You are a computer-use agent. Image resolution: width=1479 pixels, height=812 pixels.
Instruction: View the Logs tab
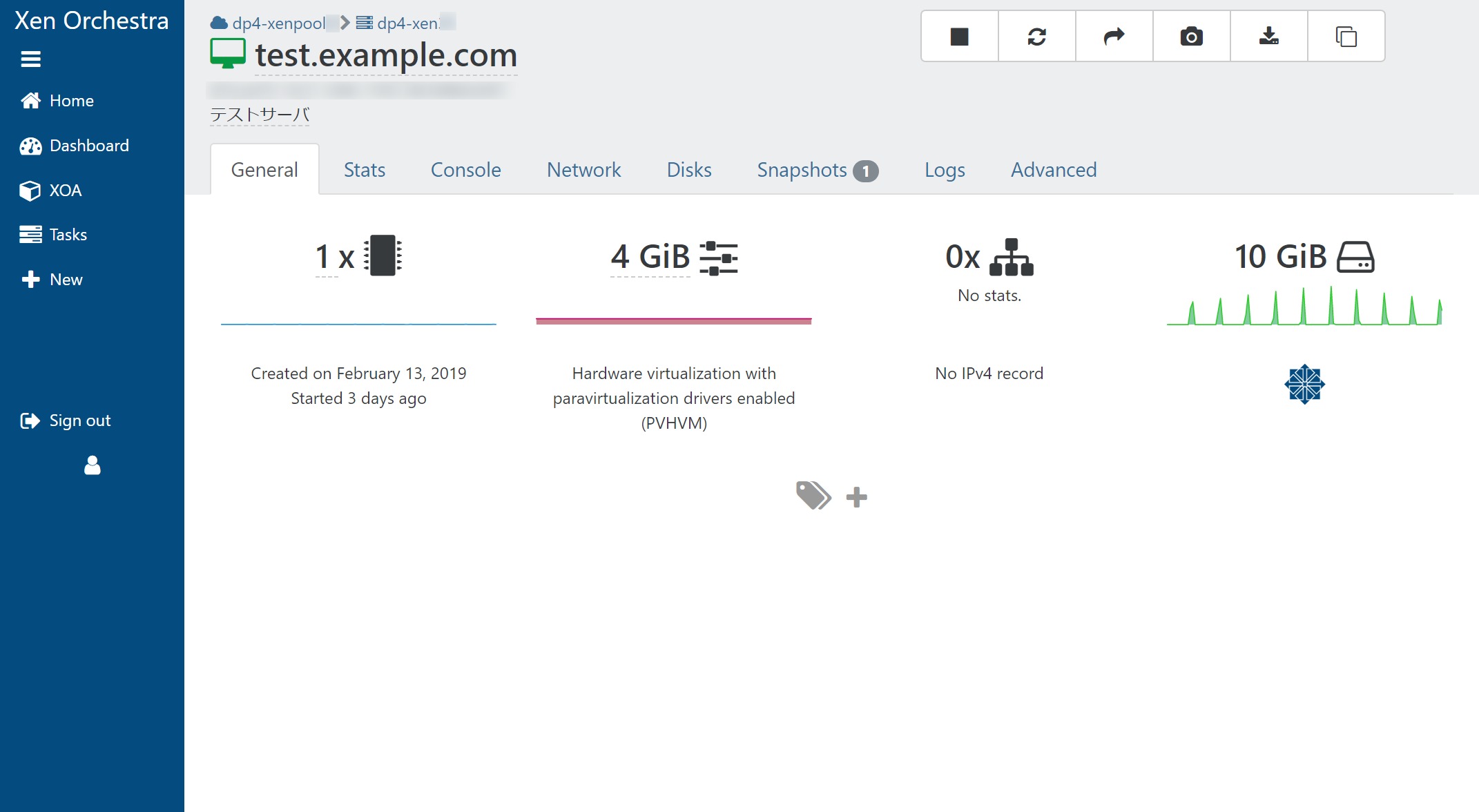(945, 171)
